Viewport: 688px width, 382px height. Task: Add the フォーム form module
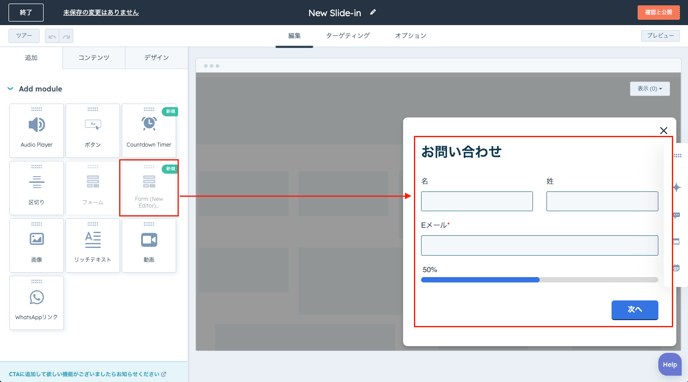pyautogui.click(x=93, y=188)
